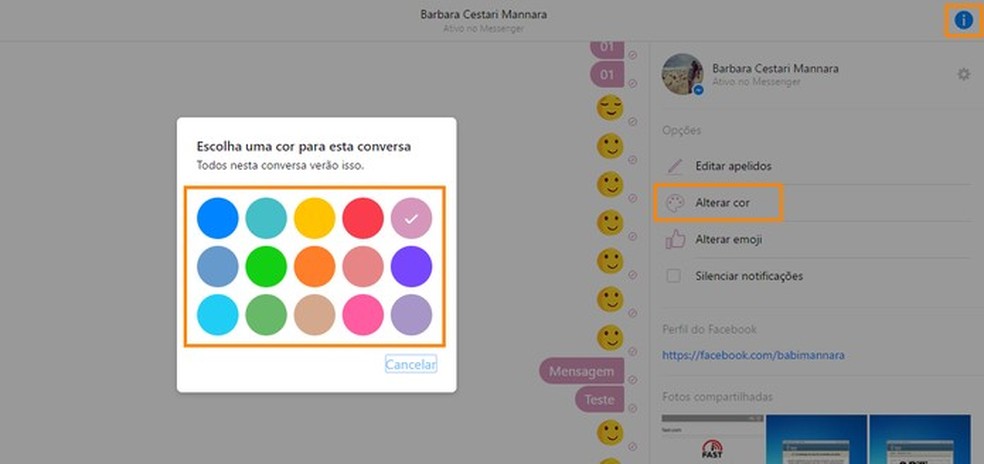Image resolution: width=984 pixels, height=464 pixels.
Task: Click Barbara's profile picture in side panel
Action: point(682,74)
